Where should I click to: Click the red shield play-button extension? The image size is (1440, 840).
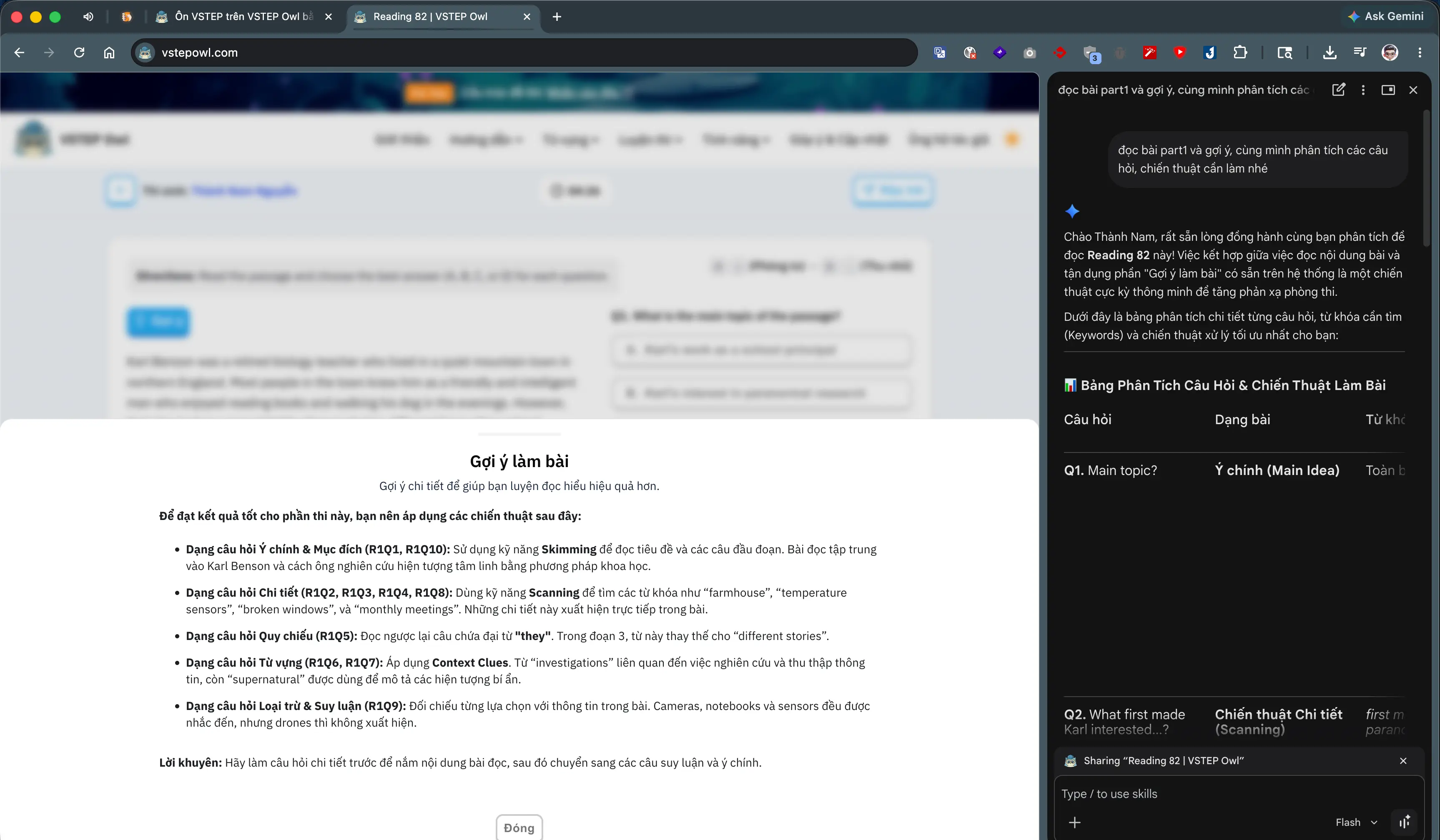click(x=1179, y=52)
